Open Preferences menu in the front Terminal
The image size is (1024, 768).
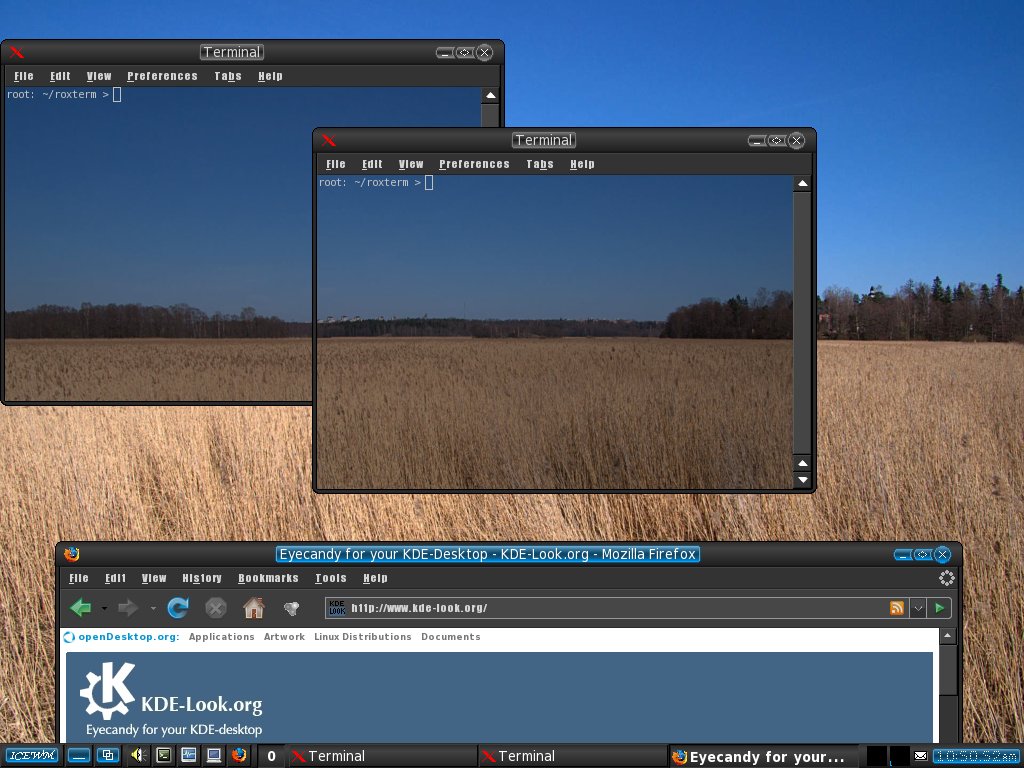474,164
